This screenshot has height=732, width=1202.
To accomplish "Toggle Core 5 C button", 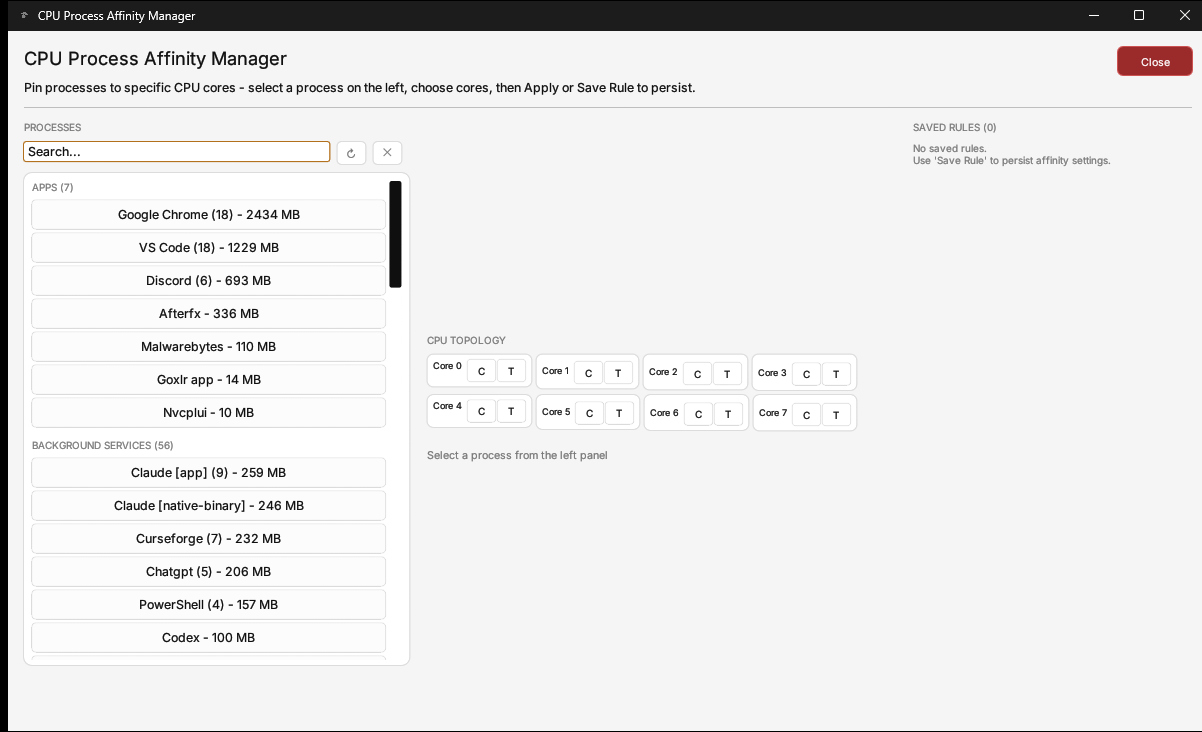I will click(589, 413).
